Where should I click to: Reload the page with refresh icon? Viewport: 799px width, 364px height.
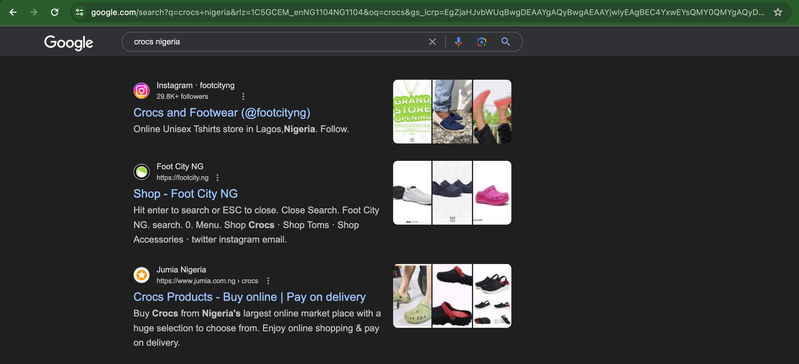55,12
